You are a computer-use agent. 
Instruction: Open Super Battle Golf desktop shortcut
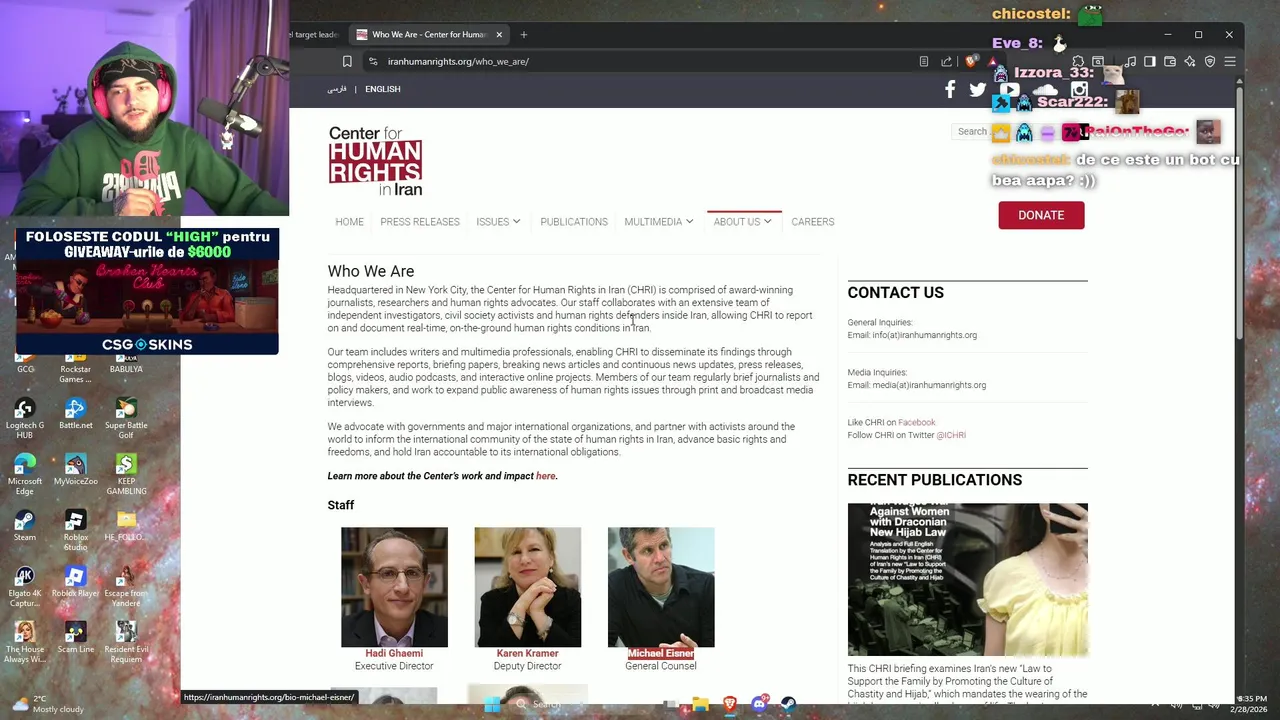(126, 418)
